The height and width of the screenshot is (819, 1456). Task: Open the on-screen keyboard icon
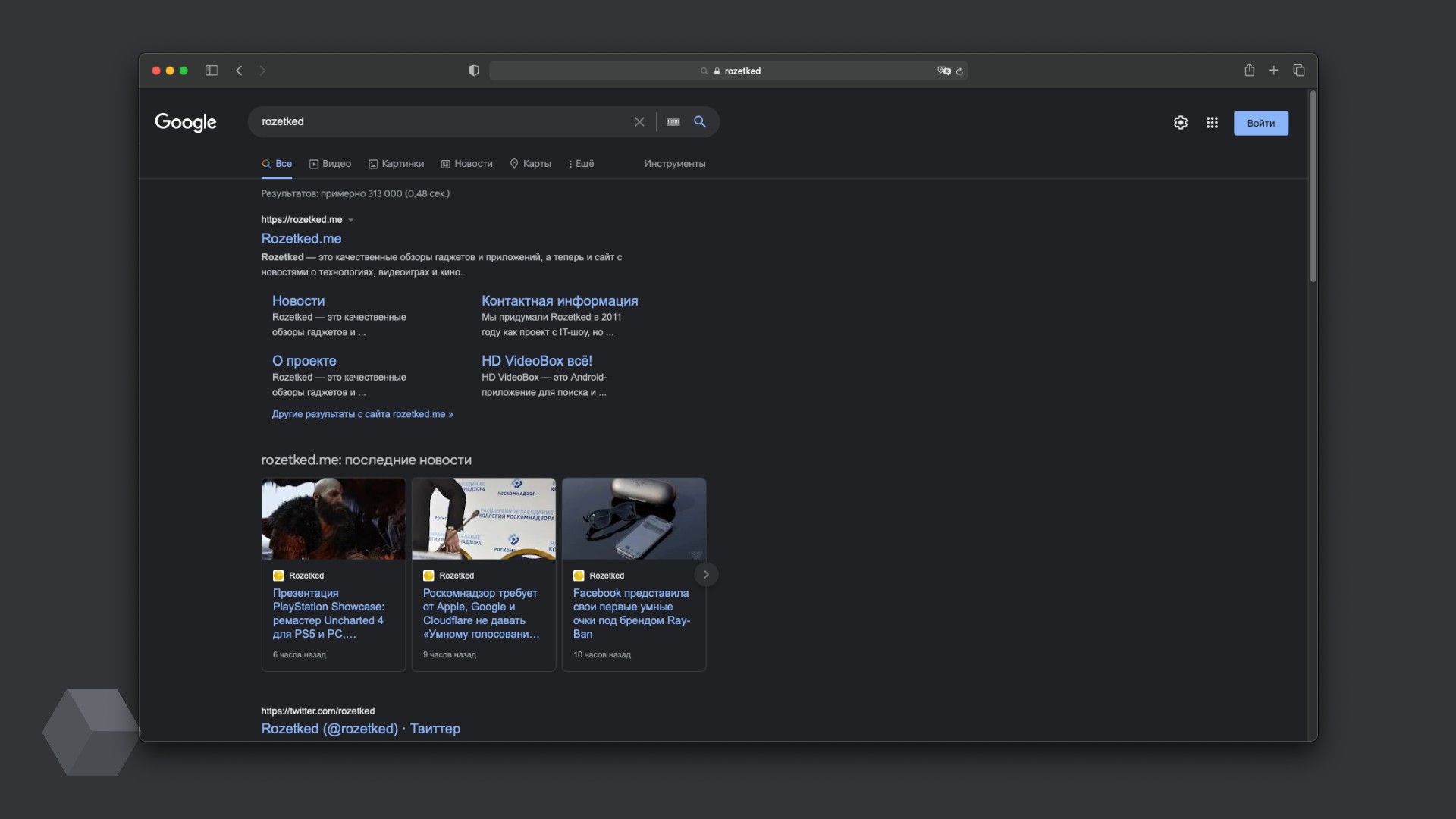coord(673,122)
